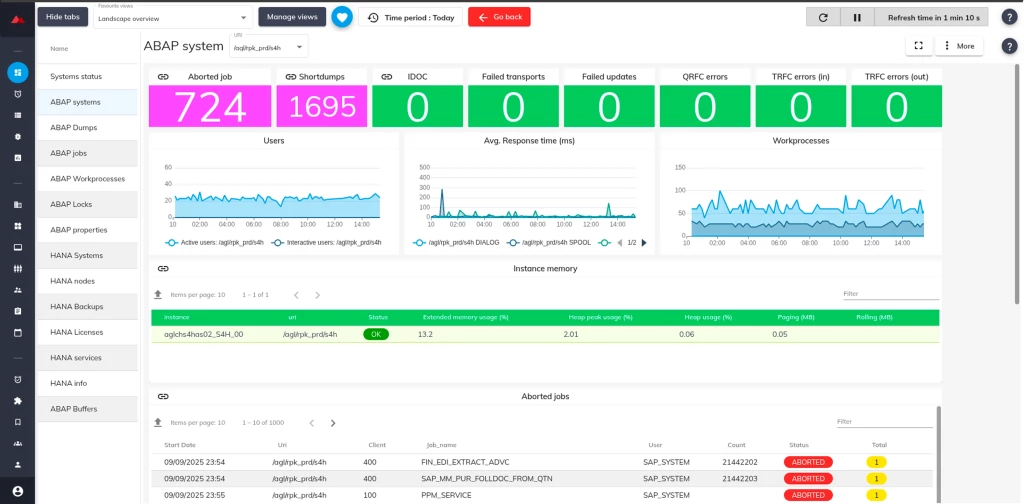The image size is (1024, 504).
Task: Open the Favourite views dropdown
Action: (x=173, y=18)
